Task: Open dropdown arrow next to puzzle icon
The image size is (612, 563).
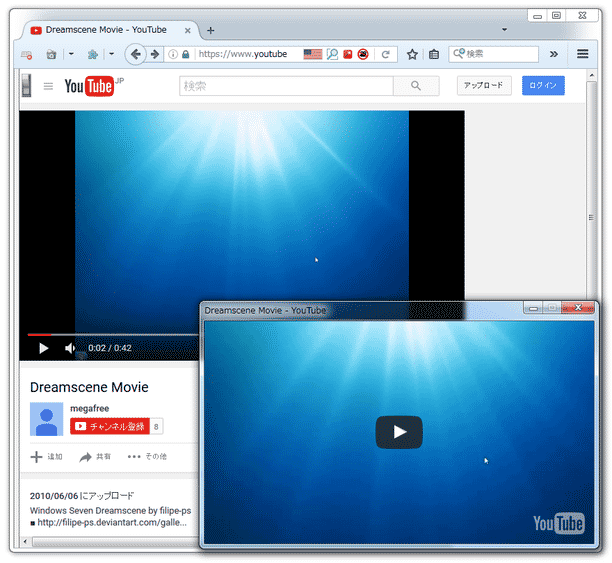Action: [112, 54]
